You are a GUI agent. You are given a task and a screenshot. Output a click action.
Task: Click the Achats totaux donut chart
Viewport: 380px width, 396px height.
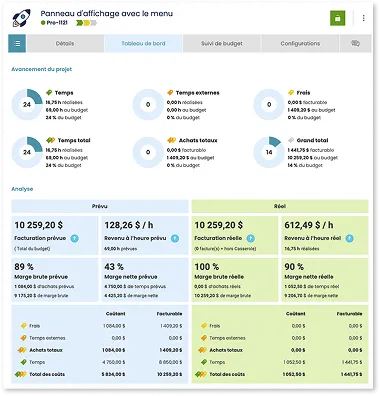click(x=148, y=152)
